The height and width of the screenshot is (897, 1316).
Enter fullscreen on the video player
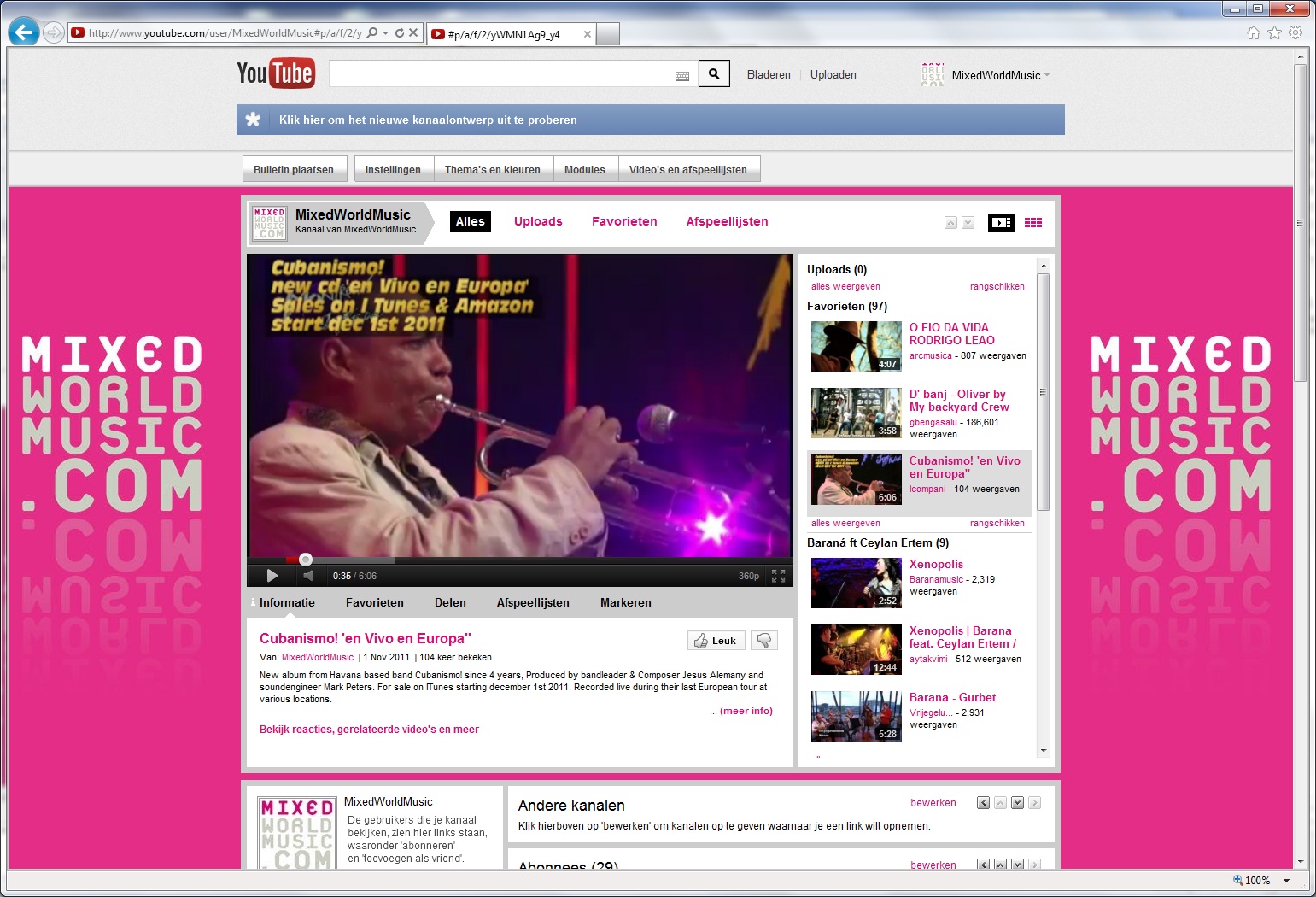click(778, 576)
